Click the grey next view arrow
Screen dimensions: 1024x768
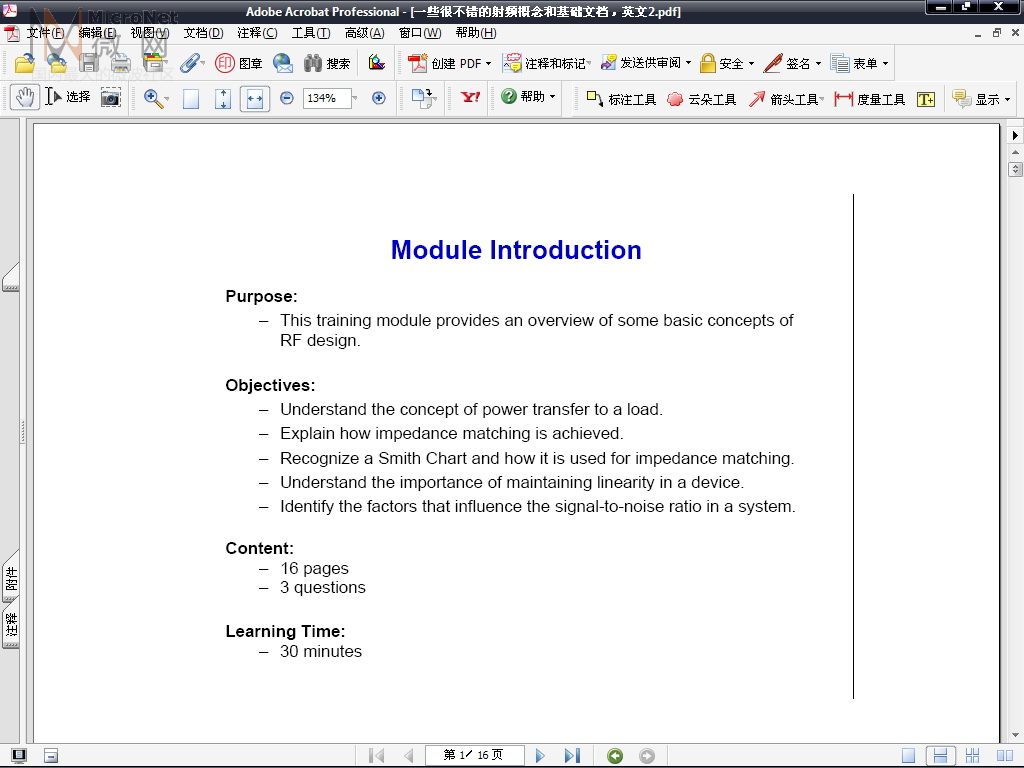coord(647,756)
